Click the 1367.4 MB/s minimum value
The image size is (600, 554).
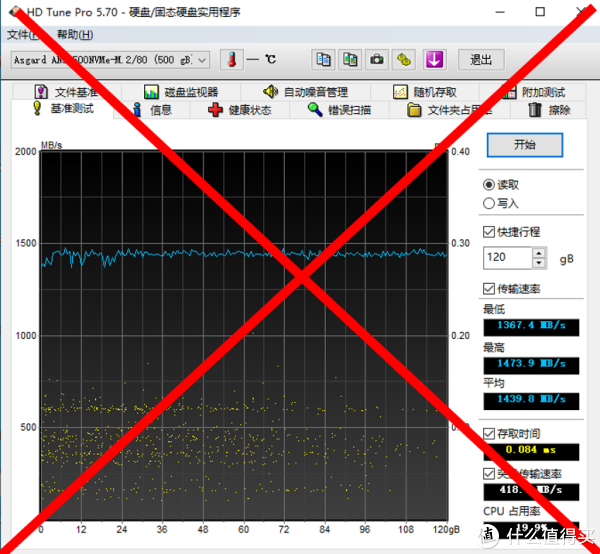click(x=531, y=327)
